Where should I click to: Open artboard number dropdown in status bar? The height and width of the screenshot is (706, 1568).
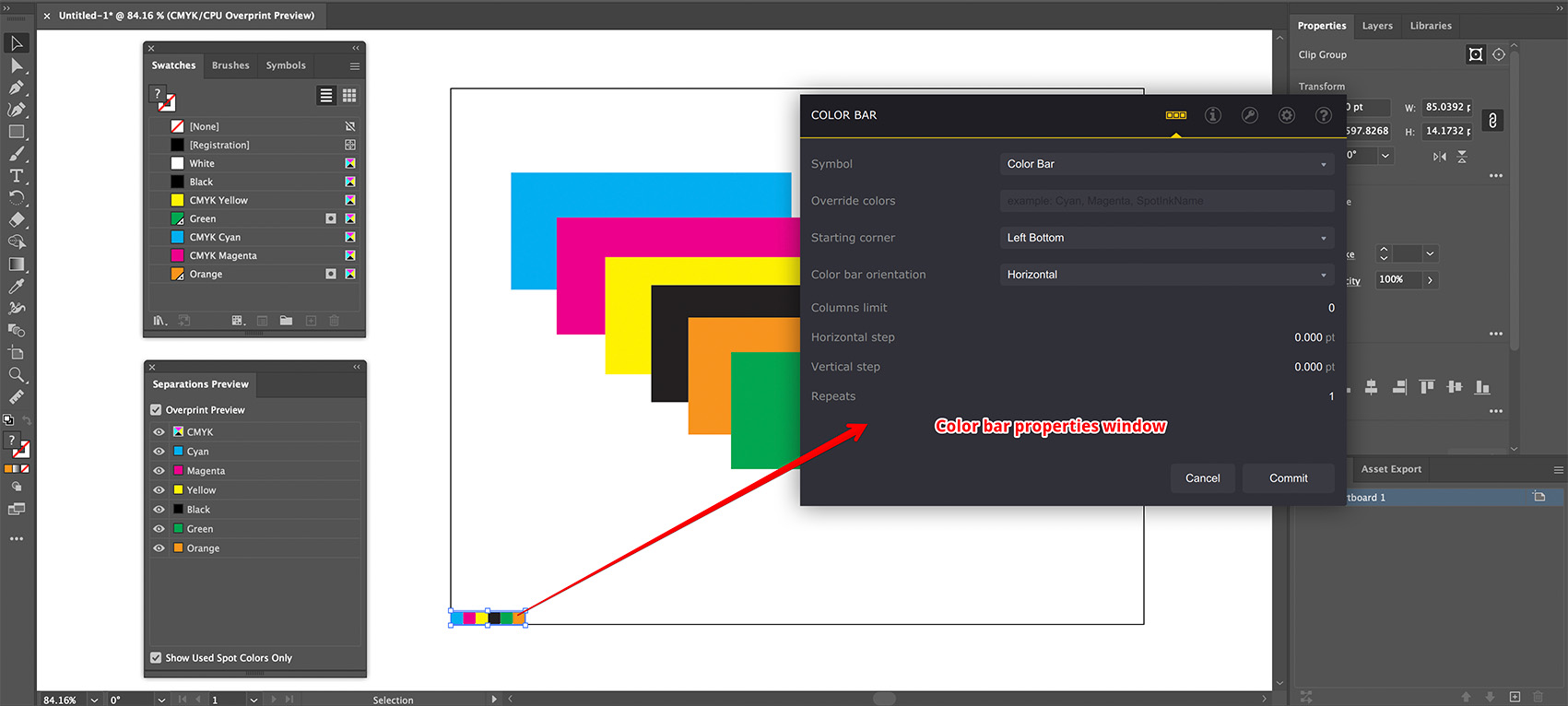(x=253, y=700)
